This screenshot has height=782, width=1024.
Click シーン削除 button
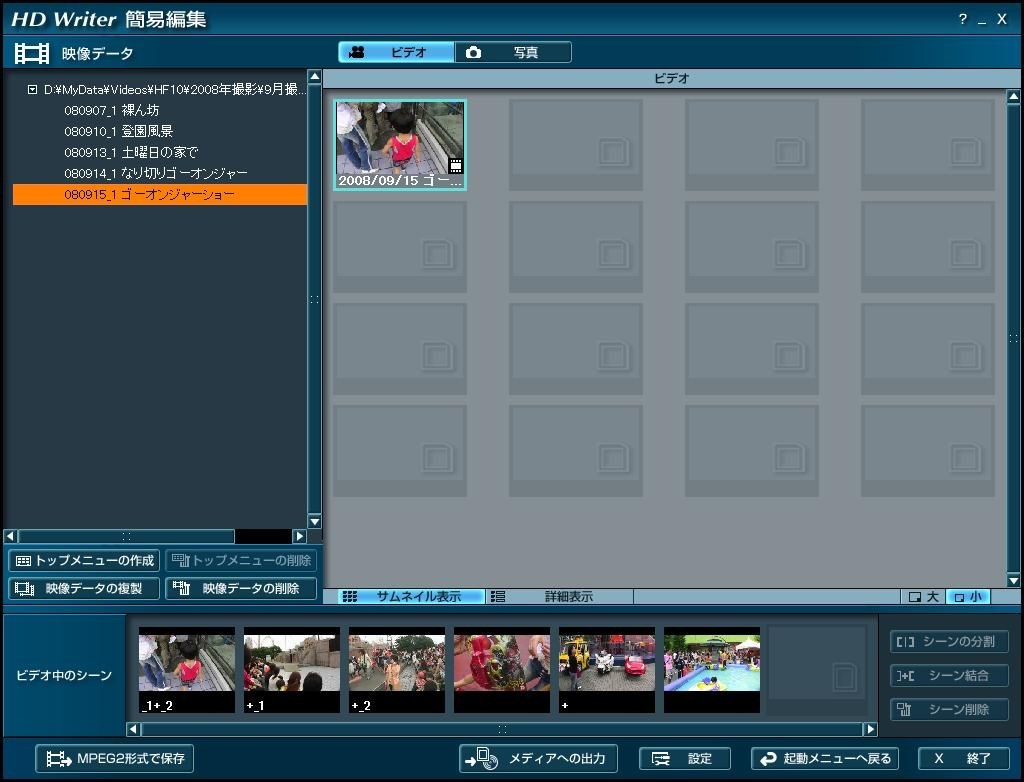[949, 709]
